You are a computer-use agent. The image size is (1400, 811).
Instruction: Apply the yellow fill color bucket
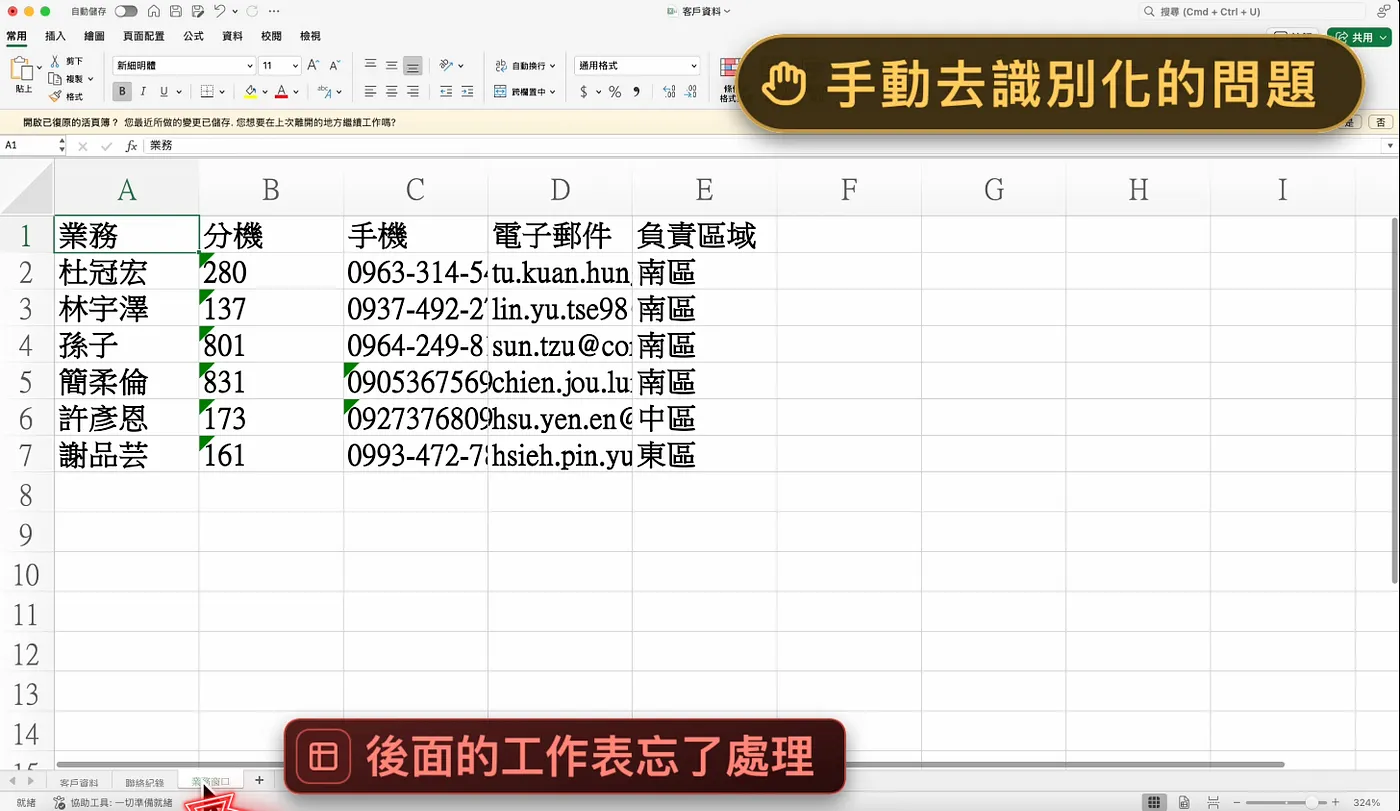pos(250,92)
